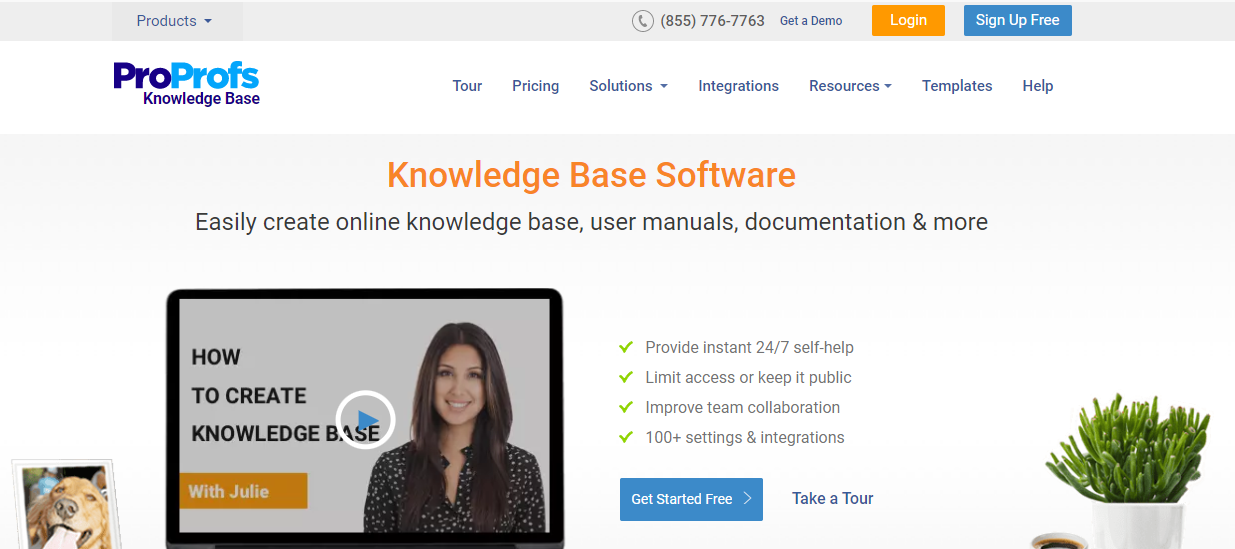Screen dimensions: 1235x549
Task: Click the (855) 776-7763 phone number
Action: [712, 21]
